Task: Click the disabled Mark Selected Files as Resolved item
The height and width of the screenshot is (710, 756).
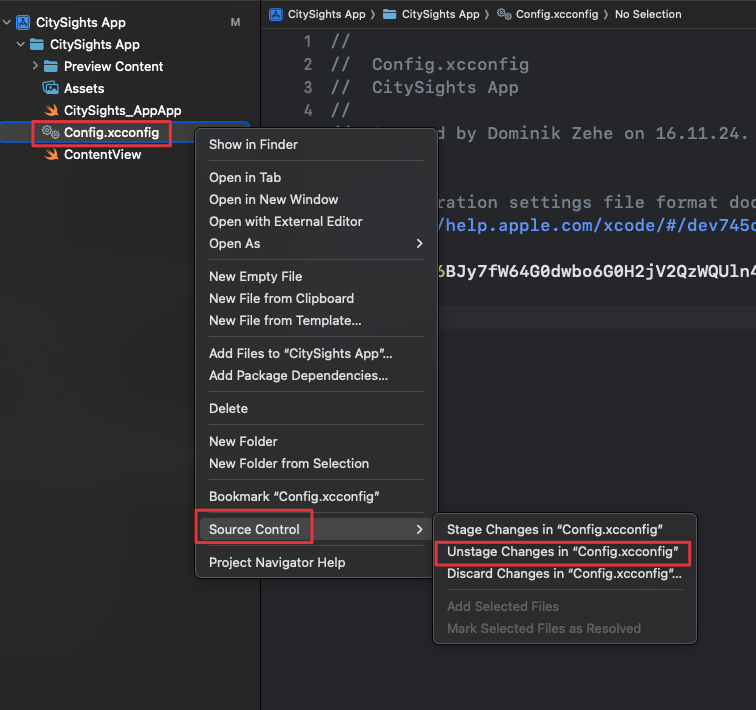Action: click(x=565, y=629)
